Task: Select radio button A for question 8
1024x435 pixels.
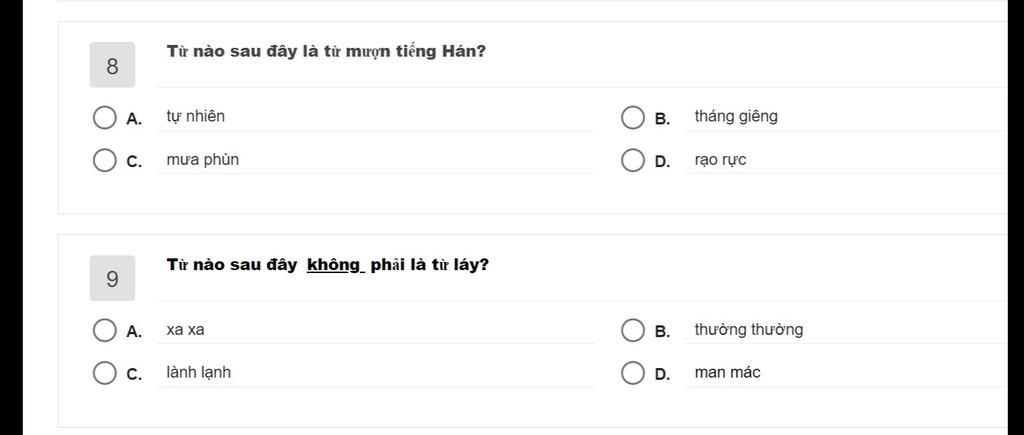Action: pos(104,118)
